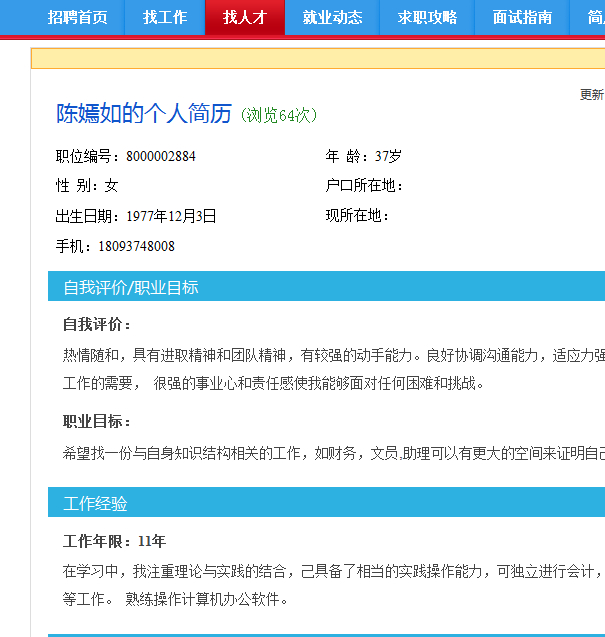Click the 户口所在地 label
Screen dimensions: 605x637
click(365, 186)
